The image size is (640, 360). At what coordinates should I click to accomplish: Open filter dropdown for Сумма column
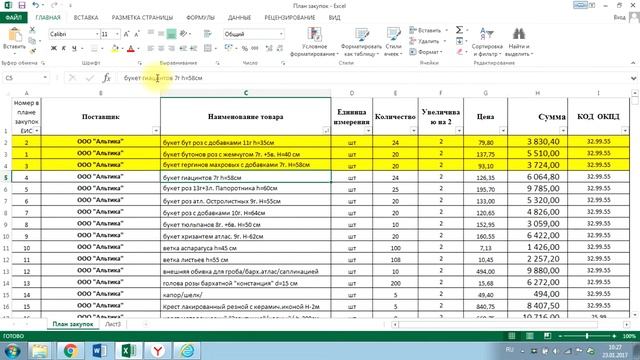point(562,131)
